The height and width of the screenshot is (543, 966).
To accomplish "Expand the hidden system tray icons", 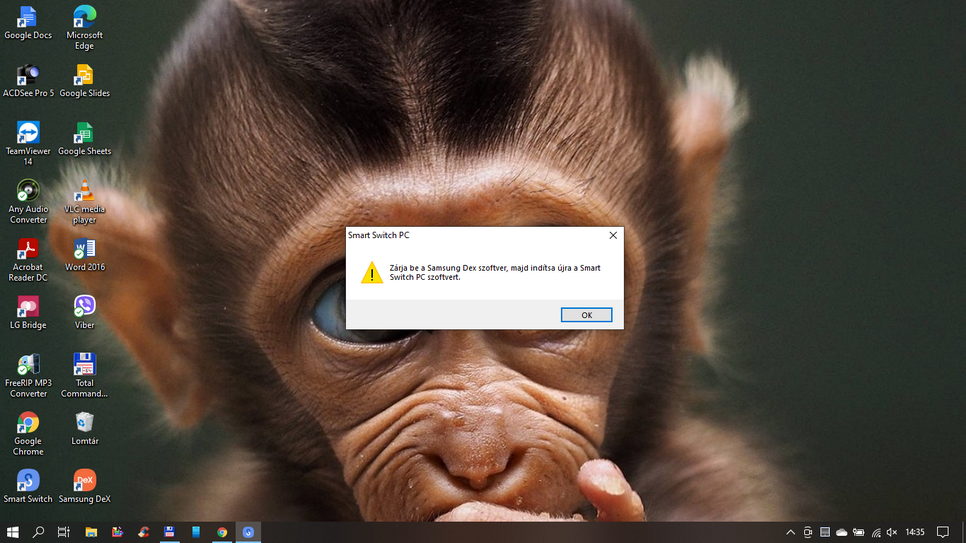I will tap(790, 532).
